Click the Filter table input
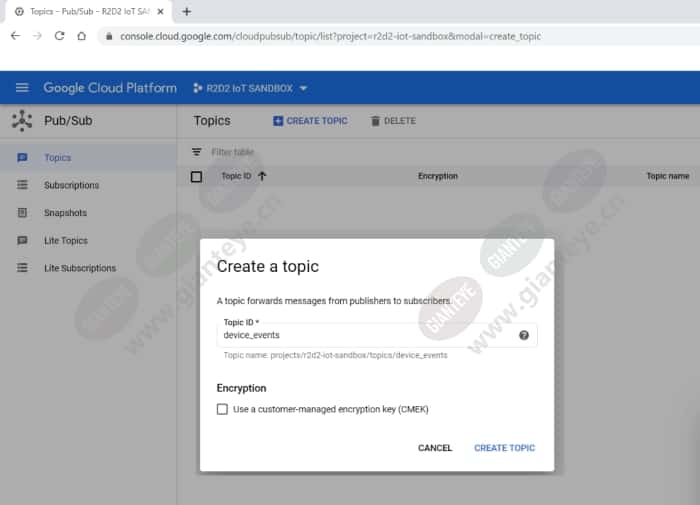The height and width of the screenshot is (505, 700). coord(233,152)
